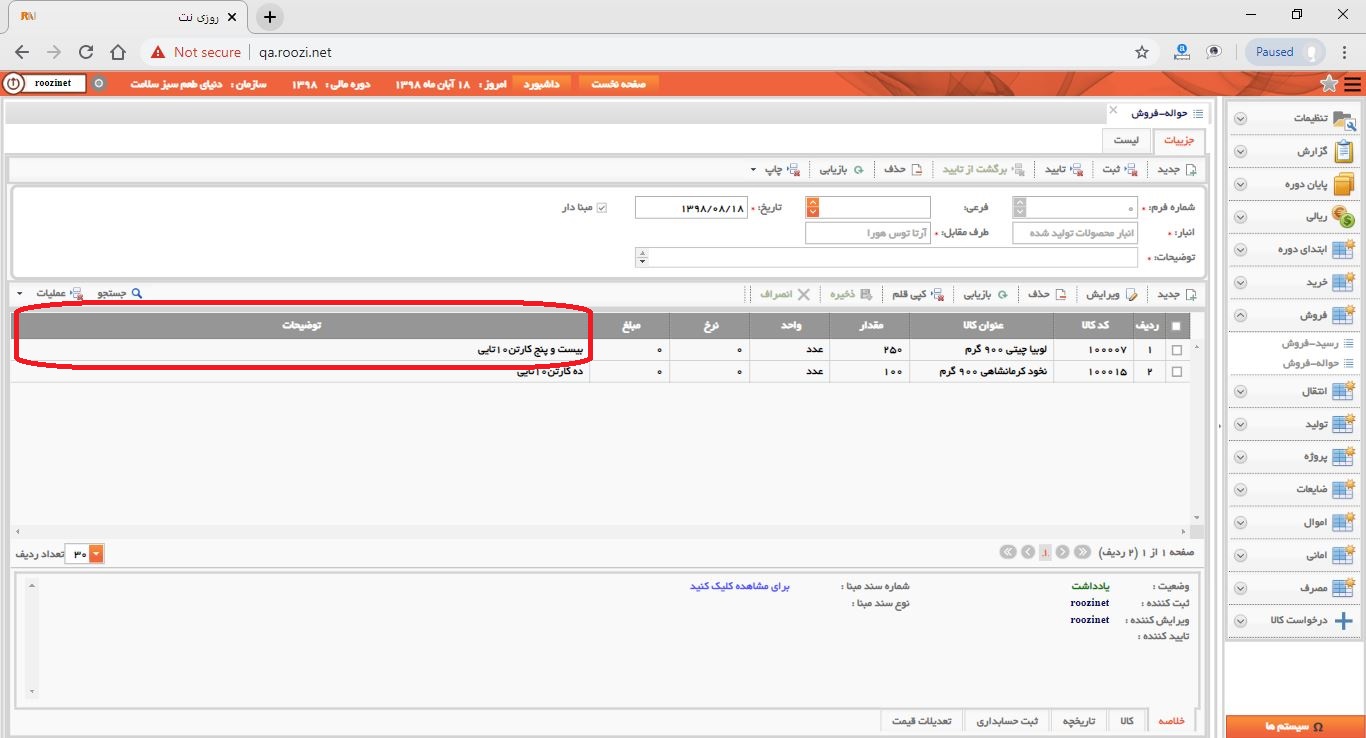This screenshot has width=1366, height=738.
Task: Click the ثبت button in form toolbar
Action: (x=1119, y=170)
